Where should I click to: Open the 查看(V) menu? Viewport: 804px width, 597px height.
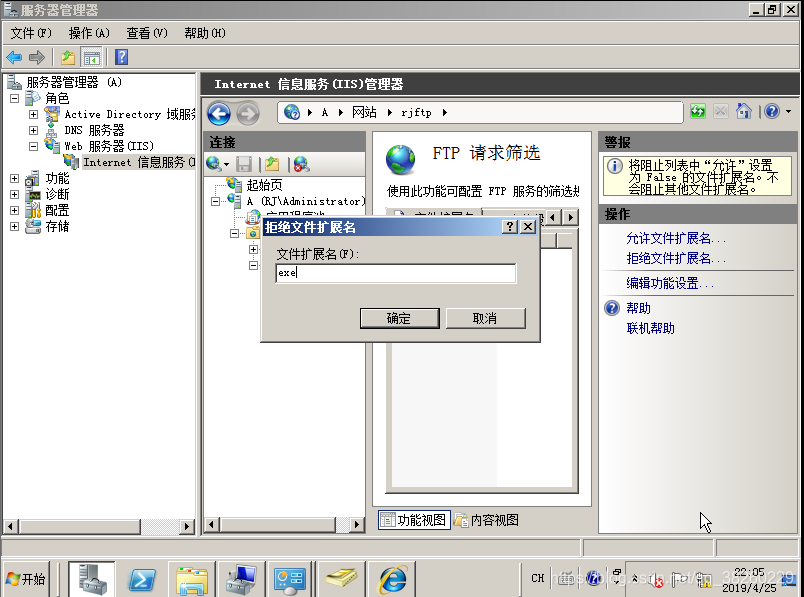(x=147, y=33)
